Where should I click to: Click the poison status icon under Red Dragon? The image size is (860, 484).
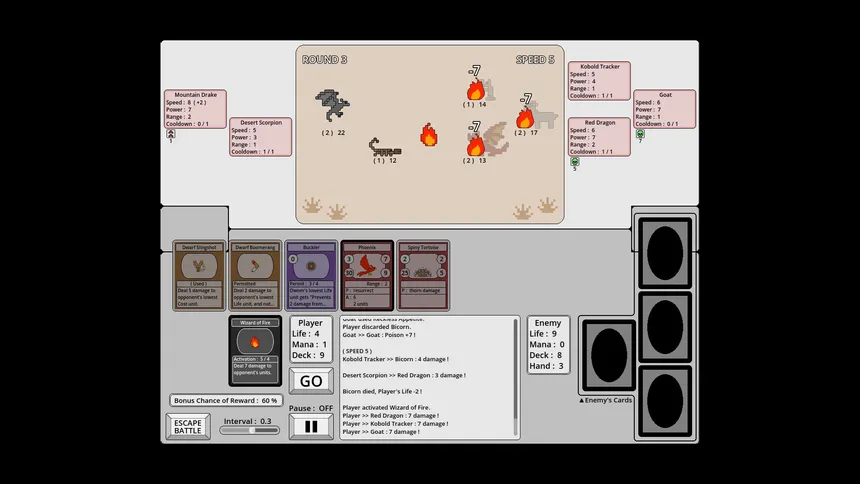point(575,161)
